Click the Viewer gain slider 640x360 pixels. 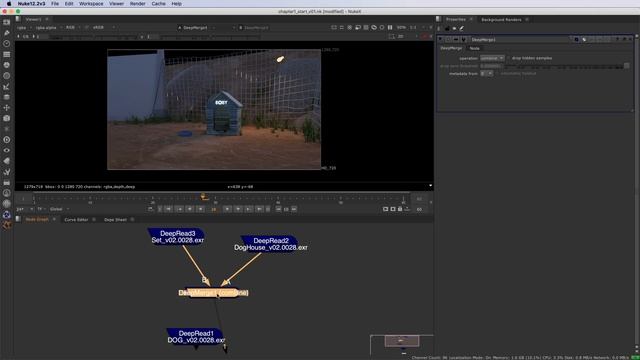(x=93, y=37)
